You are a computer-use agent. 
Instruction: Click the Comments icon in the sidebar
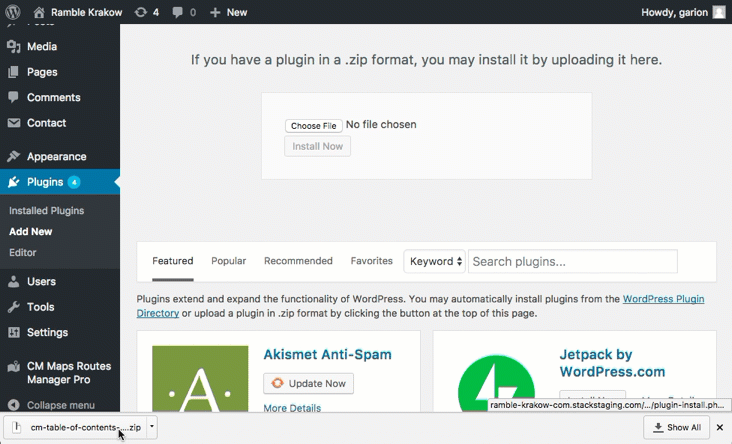[x=14, y=97]
